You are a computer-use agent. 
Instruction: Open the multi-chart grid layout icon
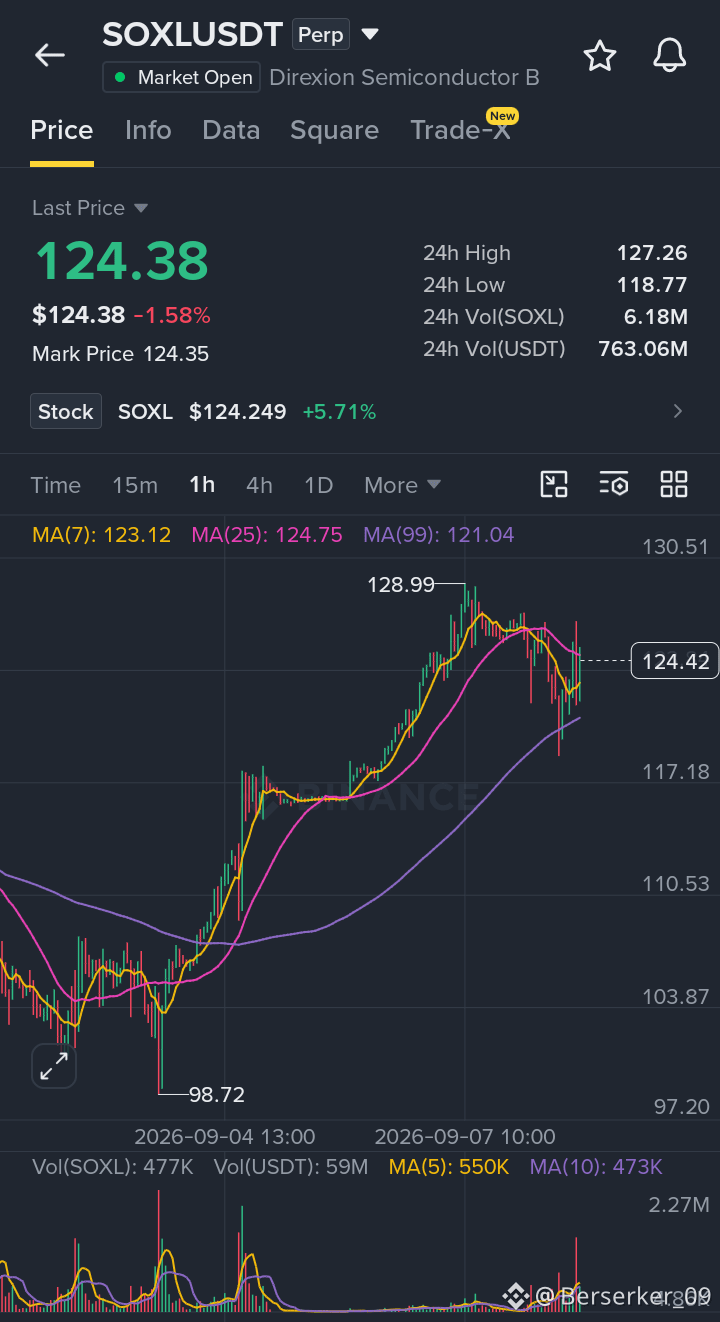tap(674, 485)
